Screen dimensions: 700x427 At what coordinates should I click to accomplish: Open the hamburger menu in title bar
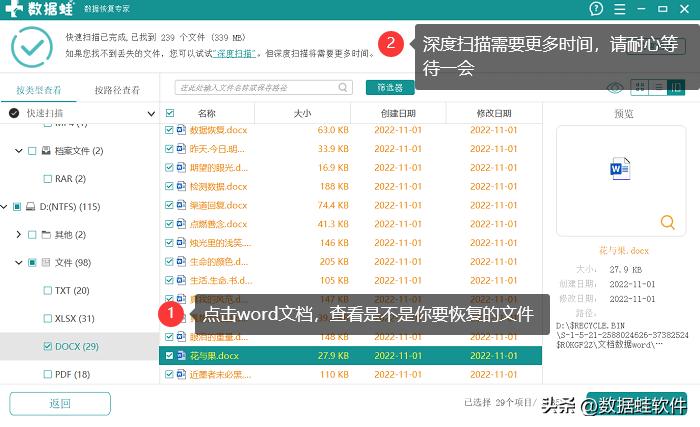(x=620, y=9)
